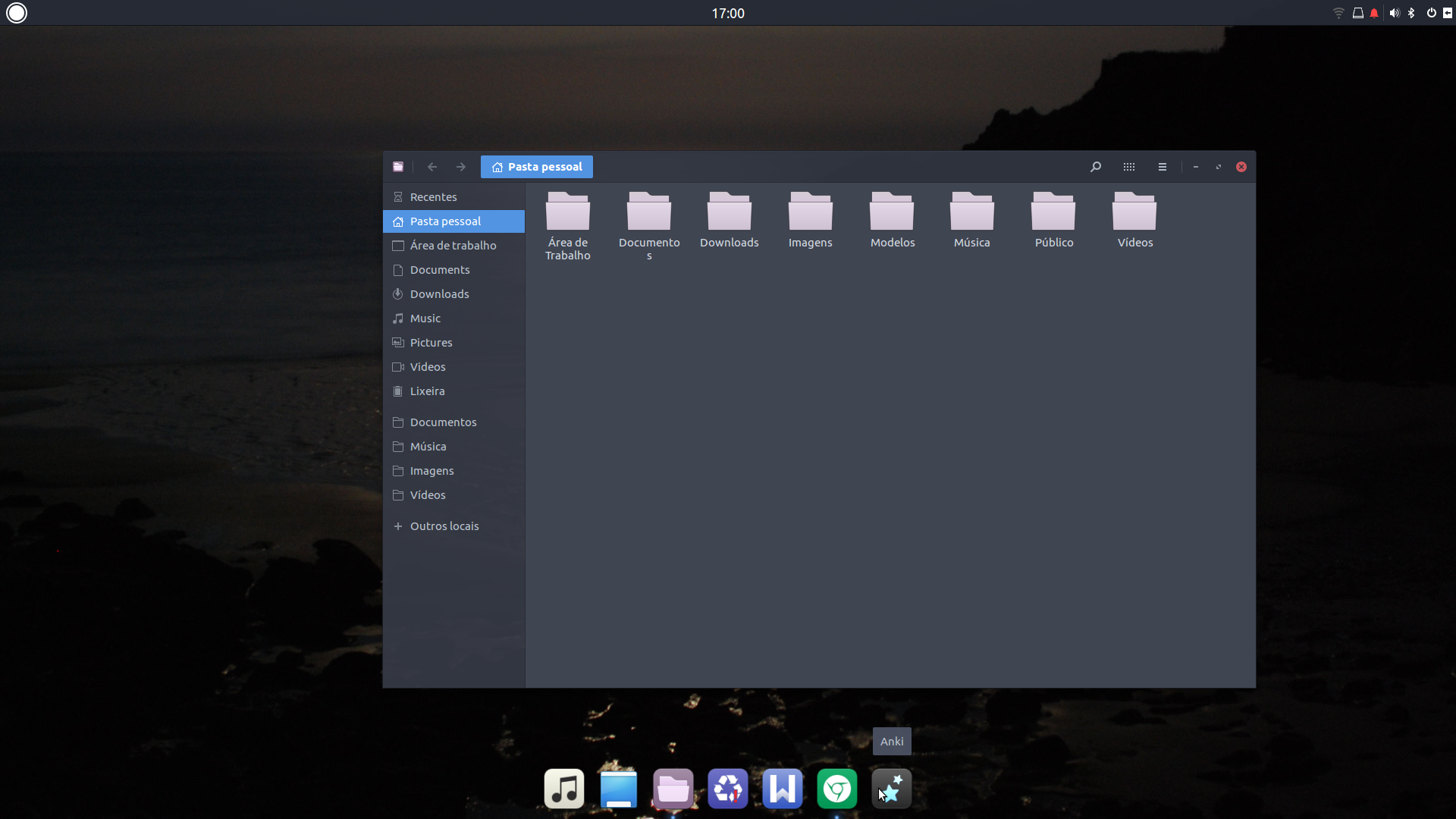This screenshot has height=819, width=1456.
Task: Click the removable drive tray icon
Action: (1357, 13)
